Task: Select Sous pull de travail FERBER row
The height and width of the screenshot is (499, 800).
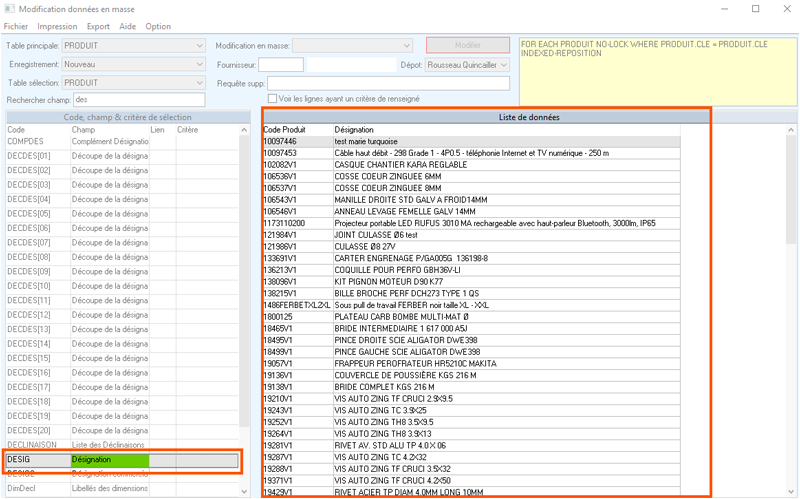Action: coord(471,305)
